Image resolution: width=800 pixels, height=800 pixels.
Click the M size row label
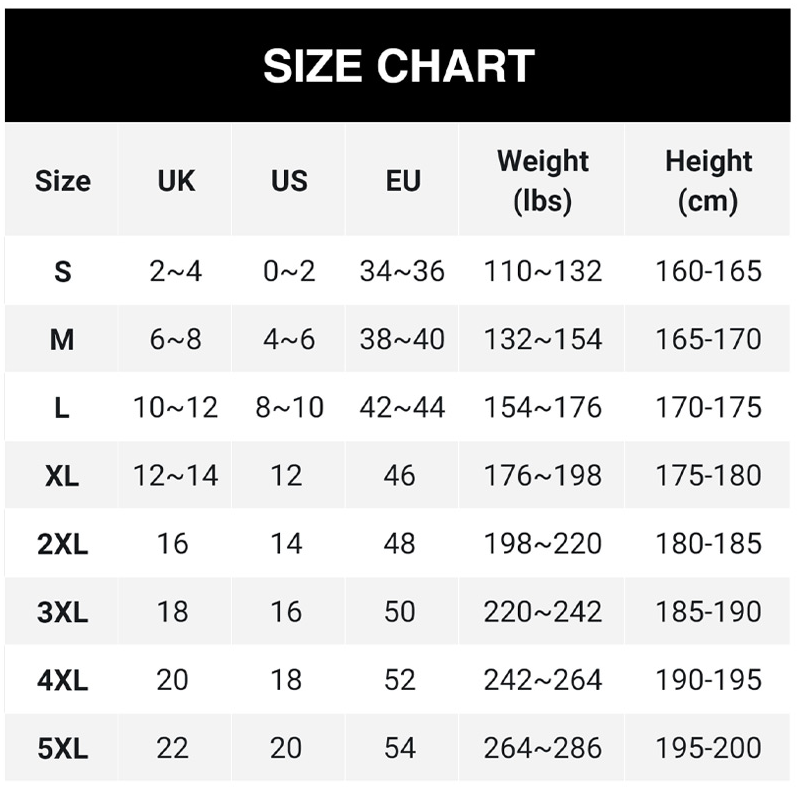[62, 339]
